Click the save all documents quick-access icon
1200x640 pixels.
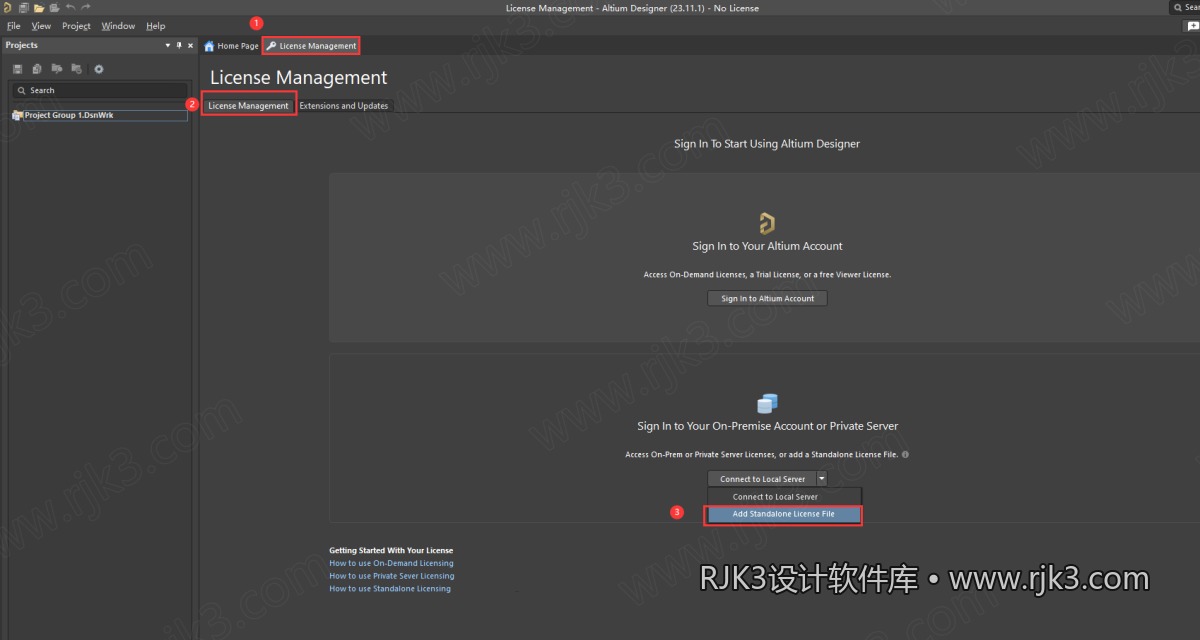point(23,8)
